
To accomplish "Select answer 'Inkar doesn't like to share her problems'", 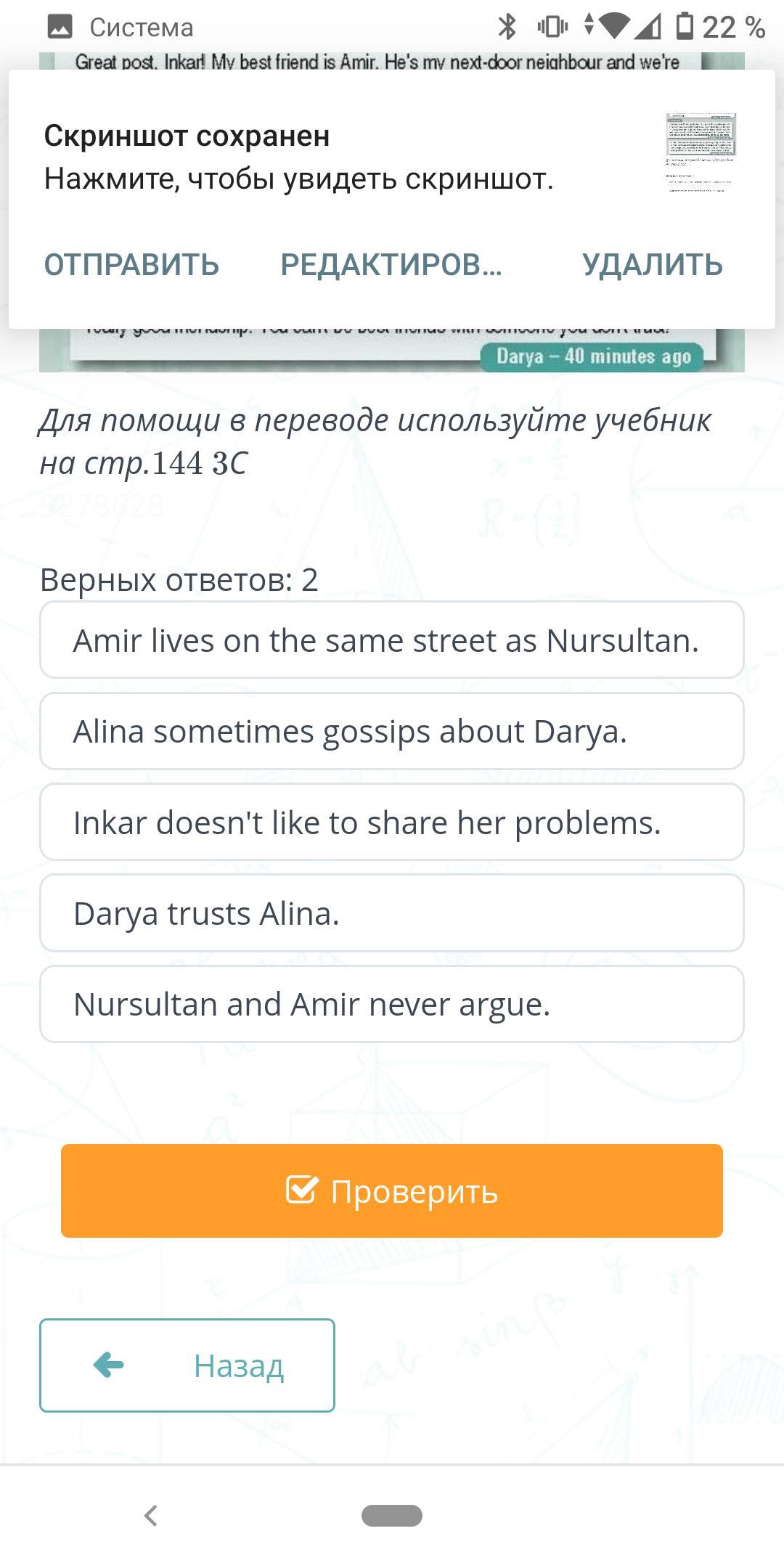I will click(x=392, y=822).
